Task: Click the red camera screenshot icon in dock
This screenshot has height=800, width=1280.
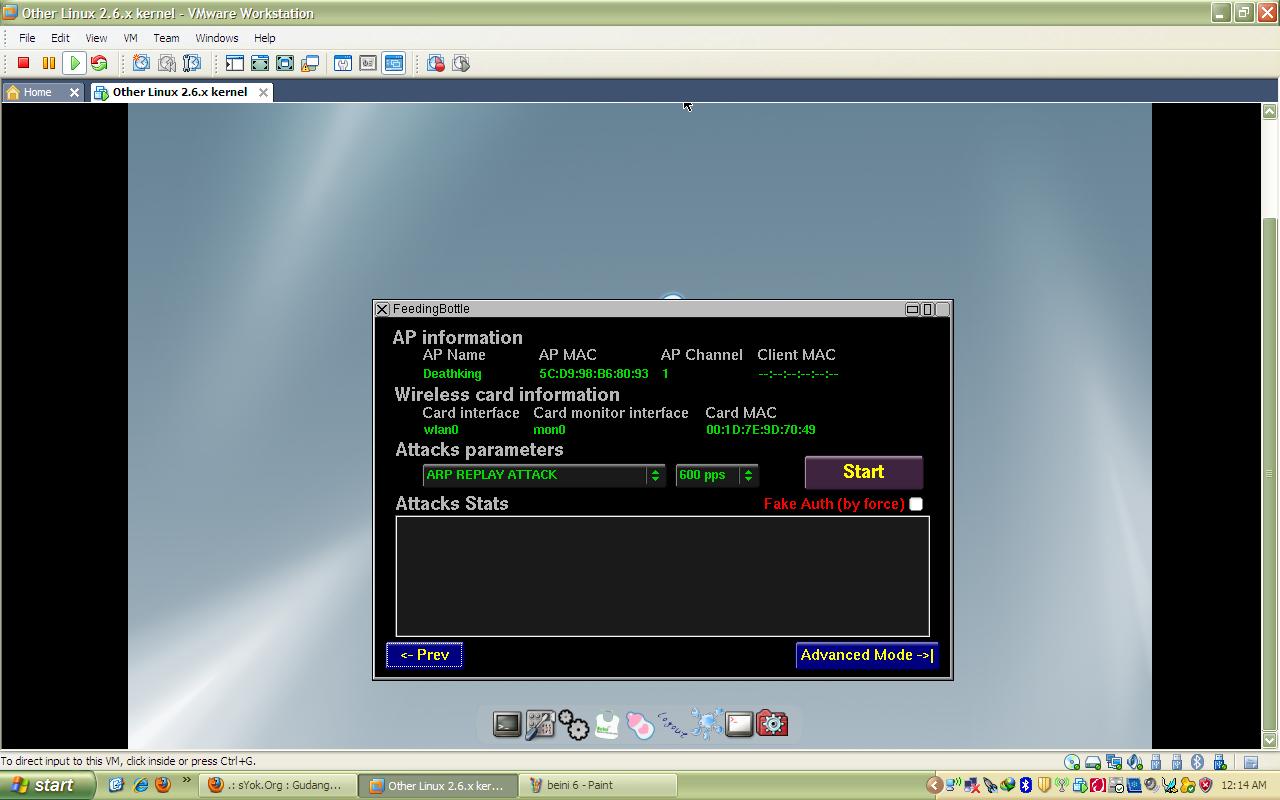Action: click(x=772, y=723)
